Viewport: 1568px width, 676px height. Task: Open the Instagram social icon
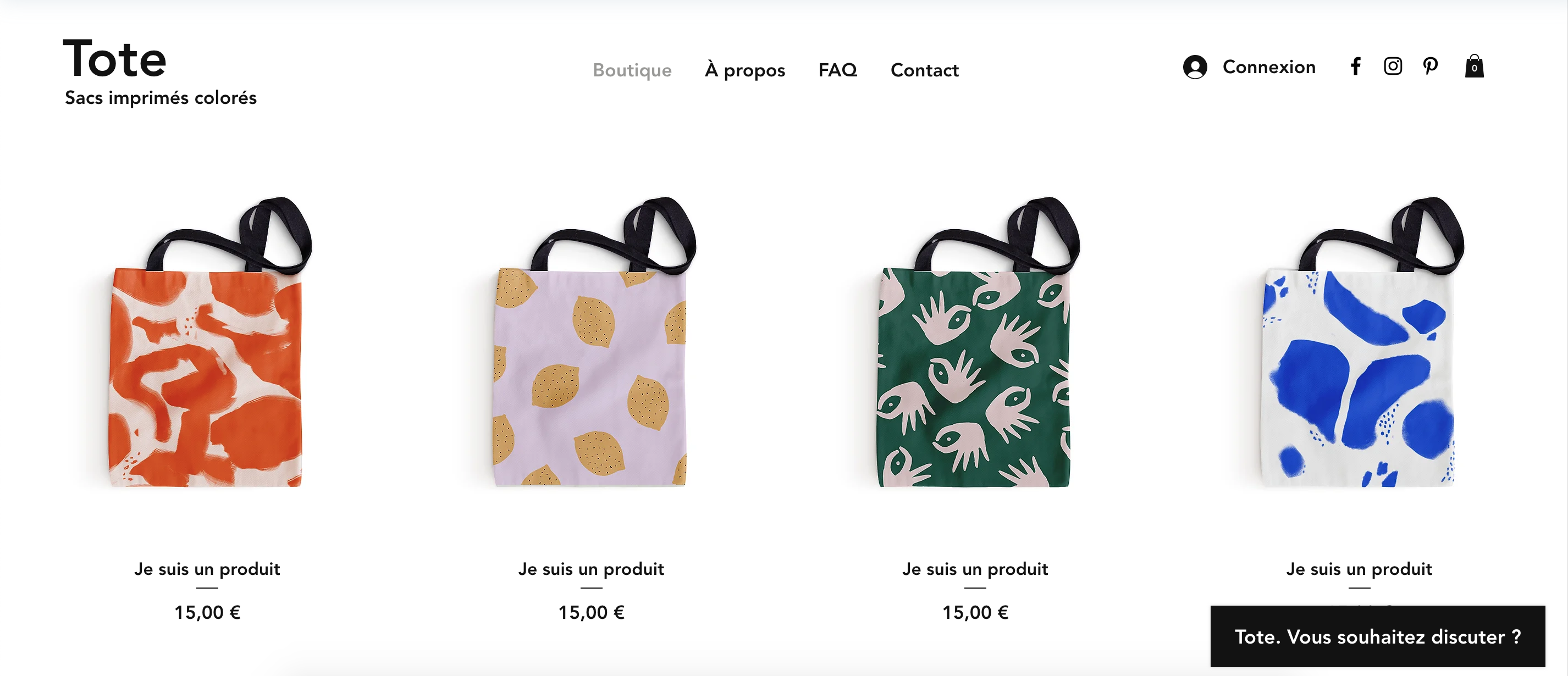1393,66
